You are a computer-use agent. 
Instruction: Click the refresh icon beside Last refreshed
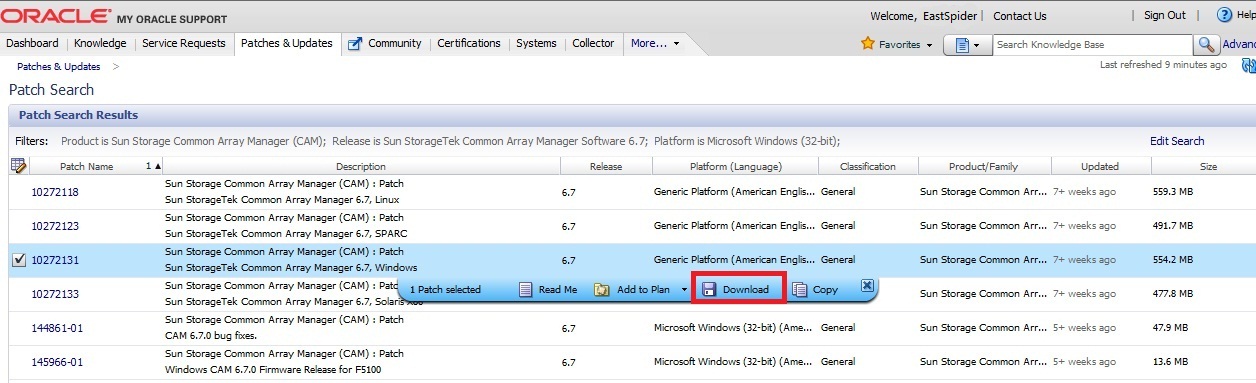pos(1248,66)
